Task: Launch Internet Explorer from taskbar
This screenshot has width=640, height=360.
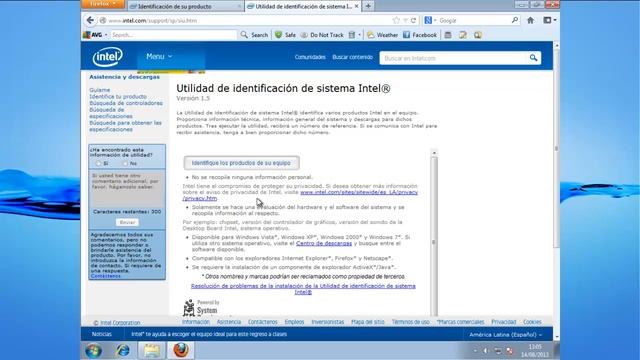Action: click(x=123, y=351)
